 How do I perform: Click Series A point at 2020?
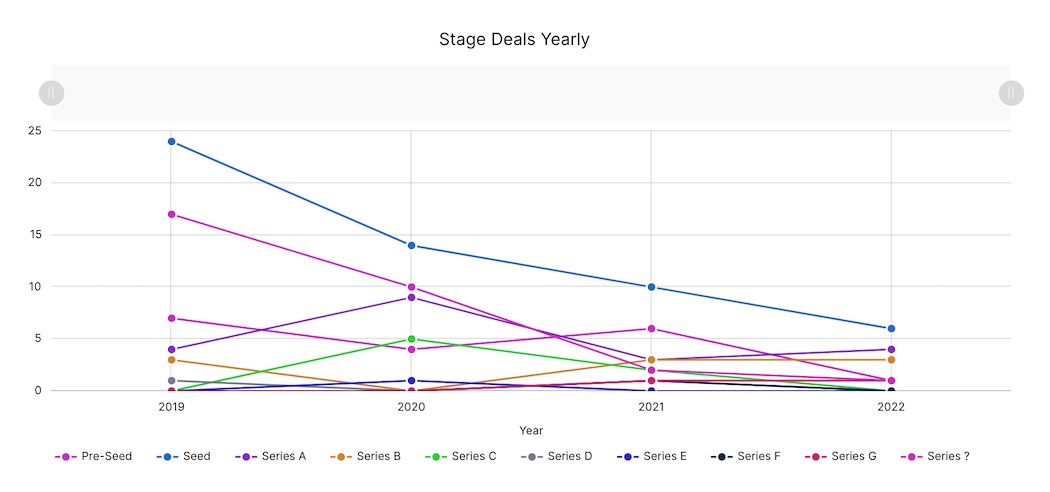pyautogui.click(x=411, y=297)
